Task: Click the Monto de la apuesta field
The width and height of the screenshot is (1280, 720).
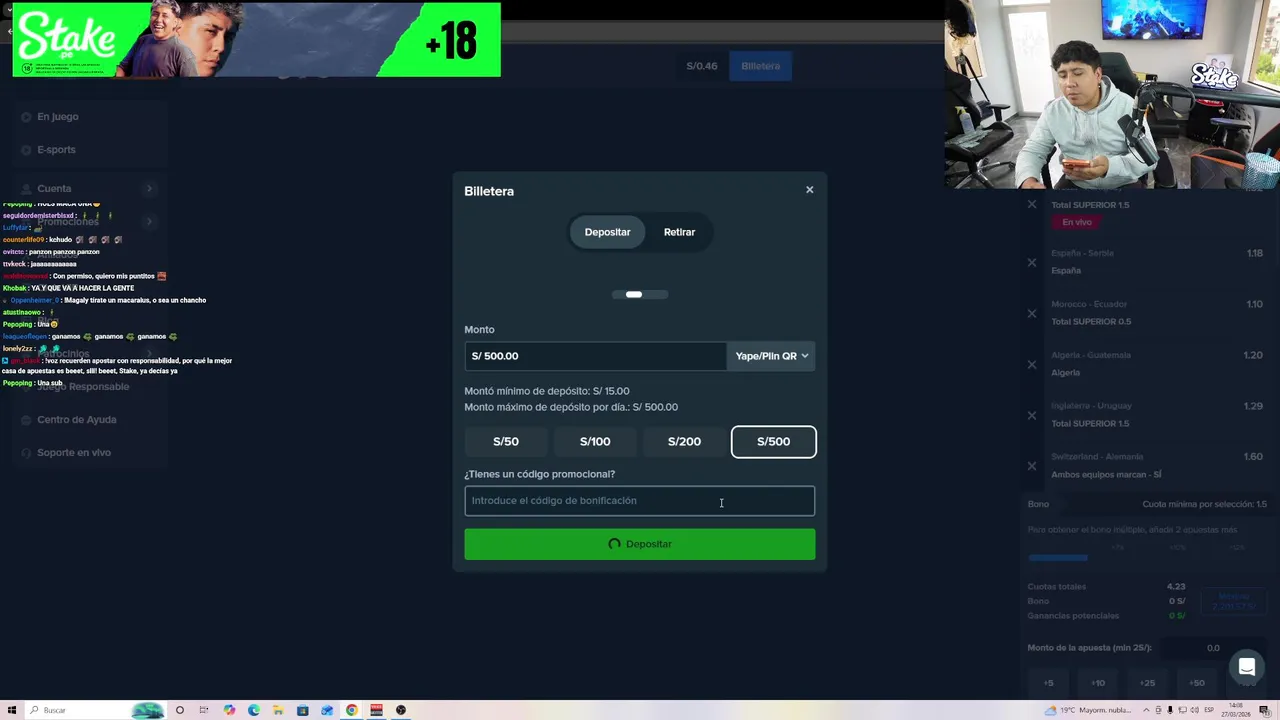Action: tap(1213, 648)
